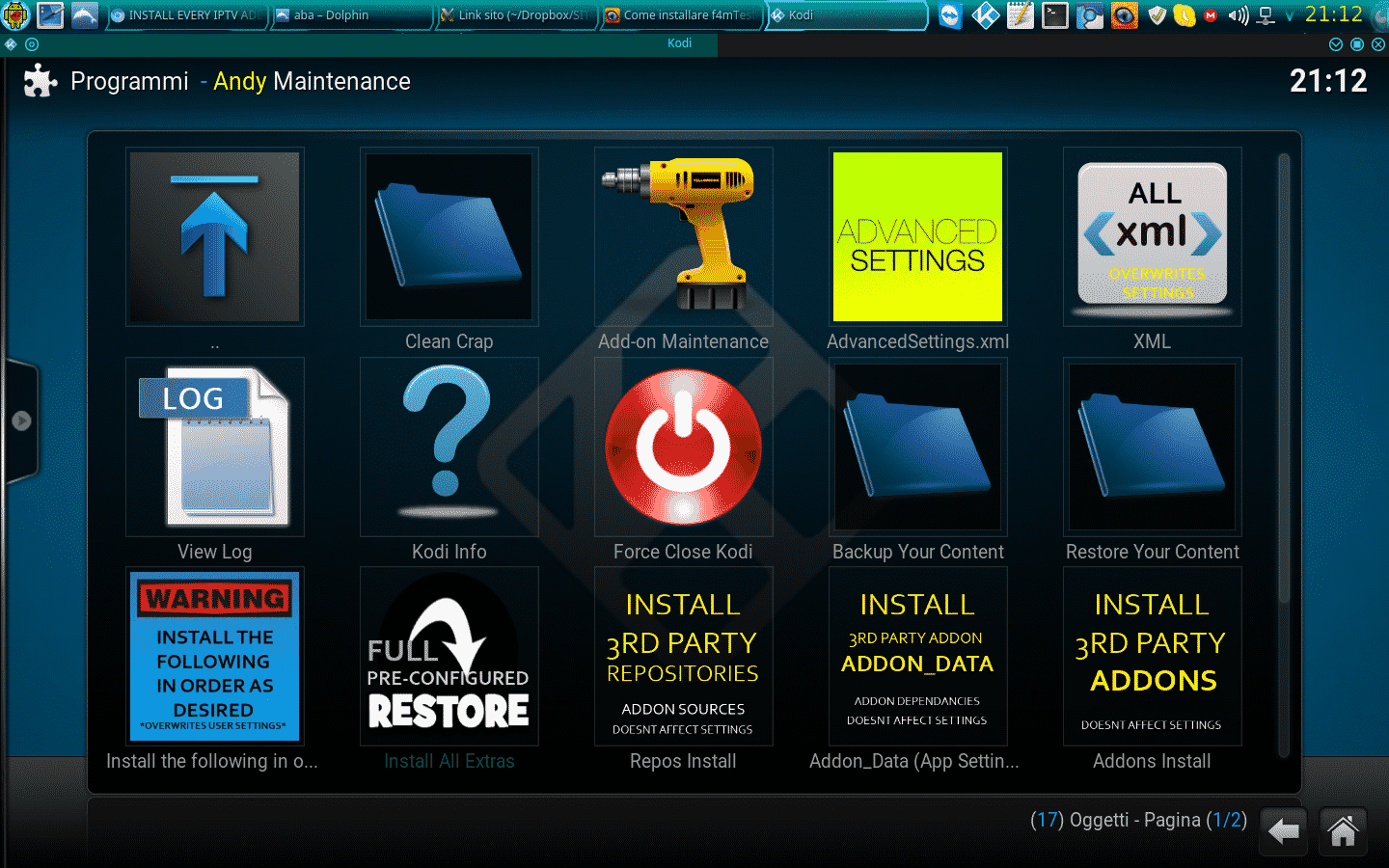
Task: Click the Kodi back arrow button
Action: 1284,830
